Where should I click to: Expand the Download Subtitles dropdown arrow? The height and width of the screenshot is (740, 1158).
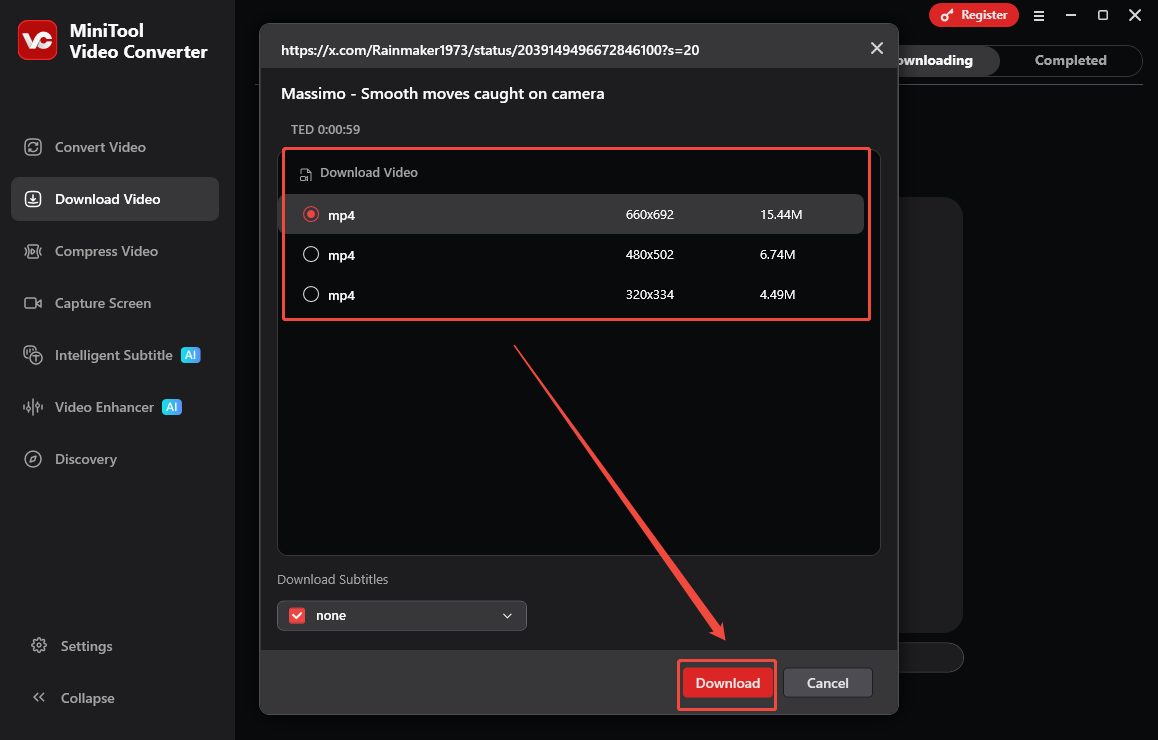pos(507,616)
